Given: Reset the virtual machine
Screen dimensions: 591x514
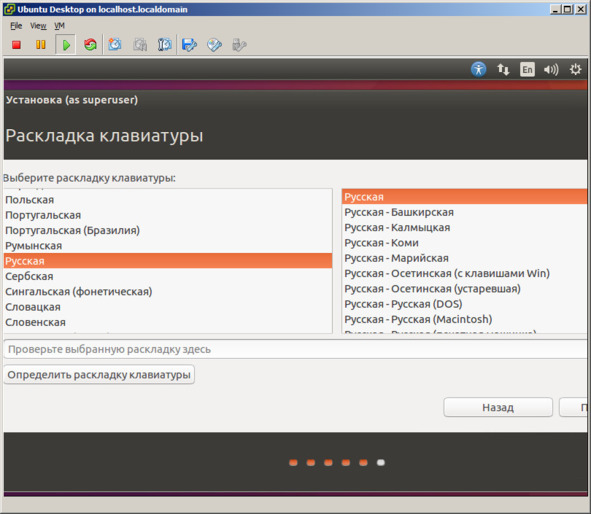Looking at the screenshot, I should point(90,45).
